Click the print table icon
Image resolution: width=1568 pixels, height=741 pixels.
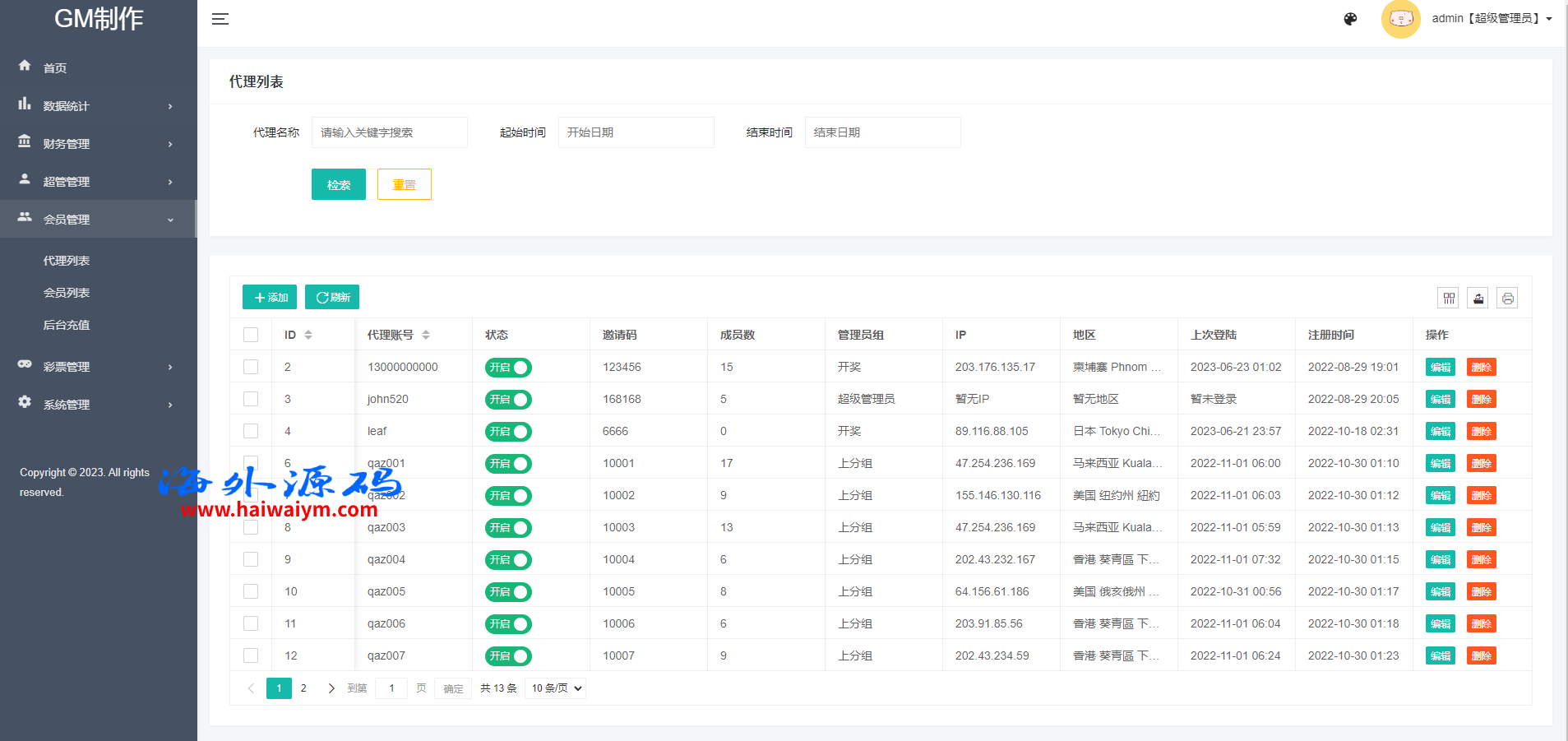1507,299
